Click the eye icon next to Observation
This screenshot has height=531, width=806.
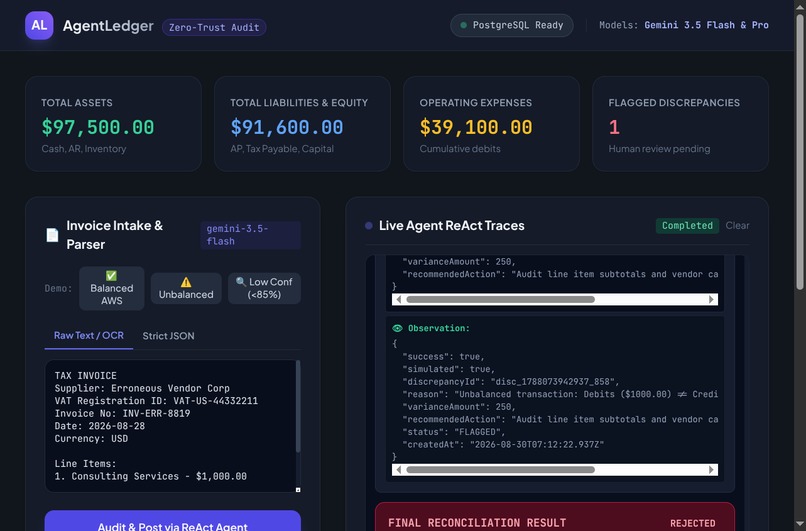(397, 328)
